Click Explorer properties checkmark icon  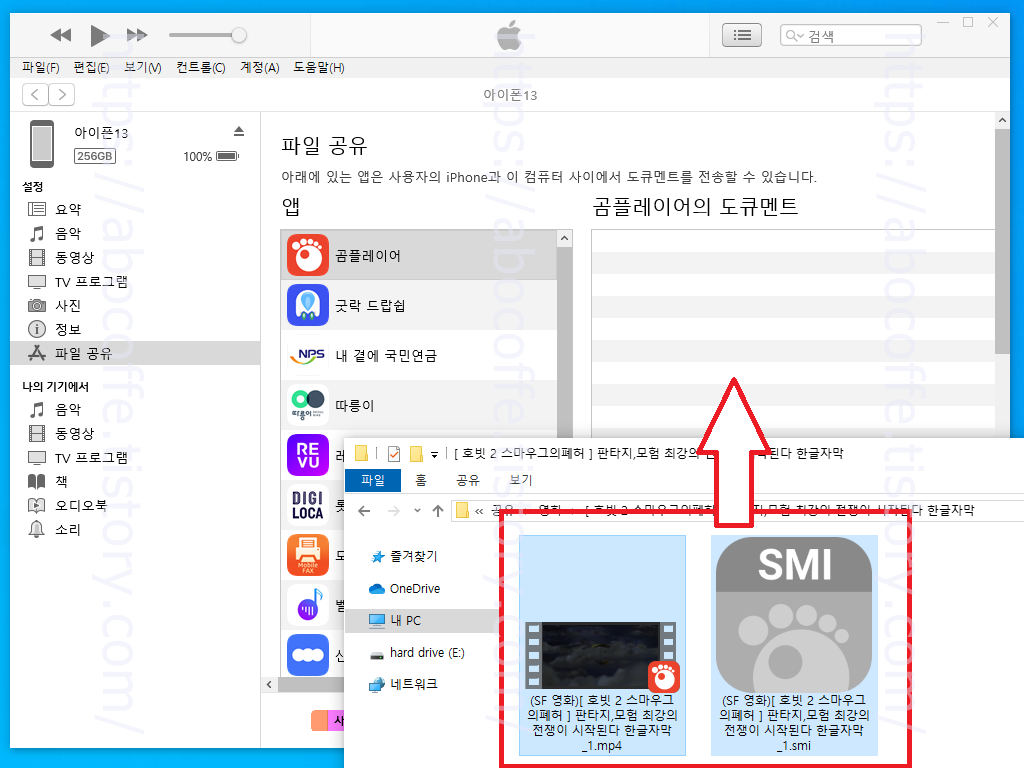394,453
